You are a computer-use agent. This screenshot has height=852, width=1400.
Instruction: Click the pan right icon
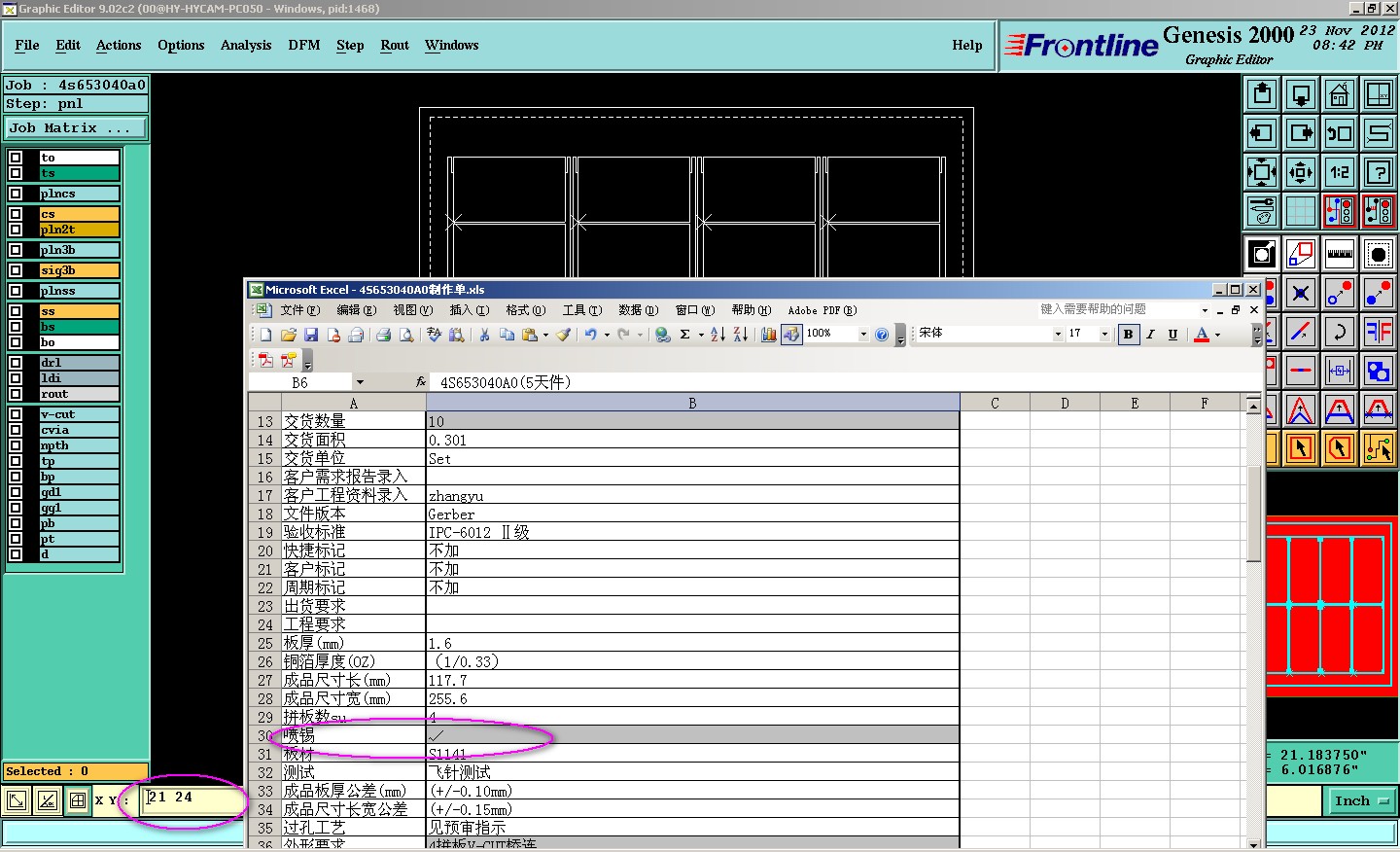point(1301,133)
